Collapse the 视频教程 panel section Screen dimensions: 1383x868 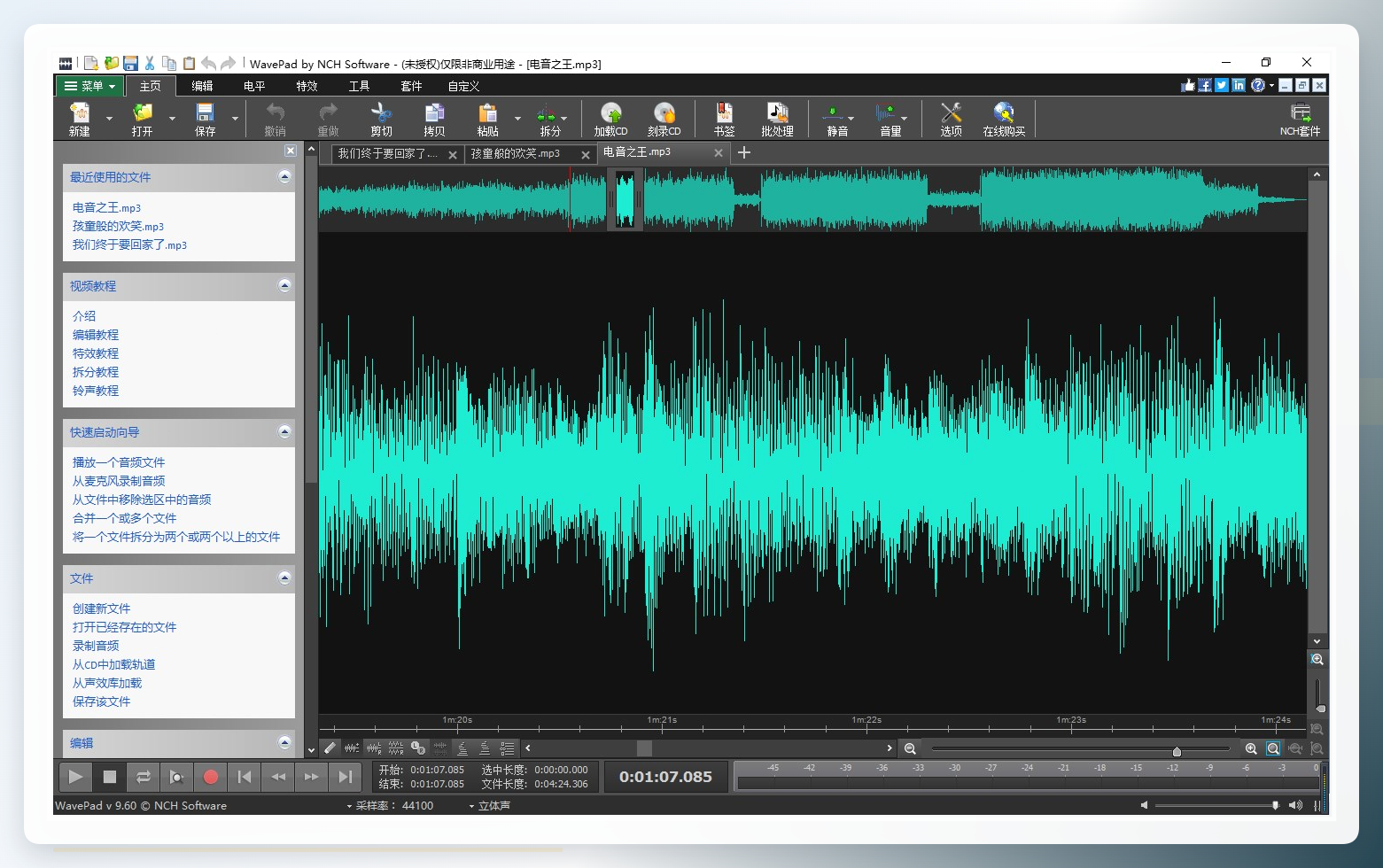point(284,286)
